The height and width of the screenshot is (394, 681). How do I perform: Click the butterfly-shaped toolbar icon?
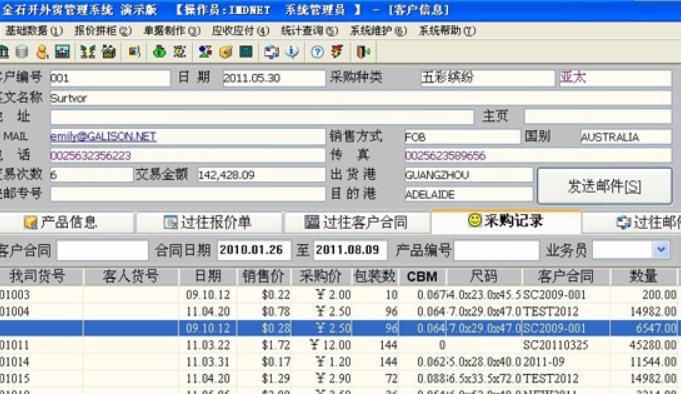(x=88, y=52)
